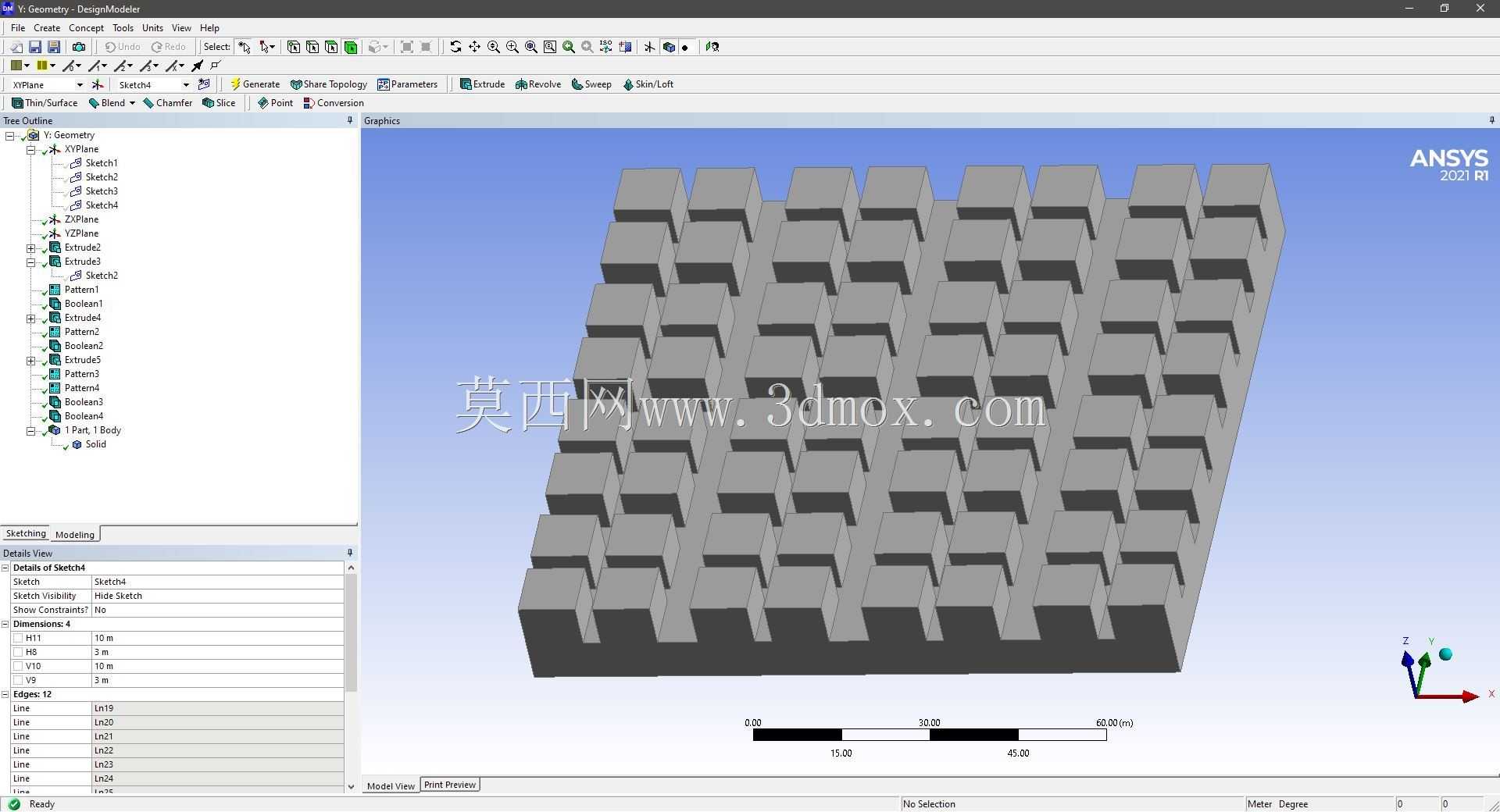Open the Sketch4 sketch dropdown

[186, 85]
